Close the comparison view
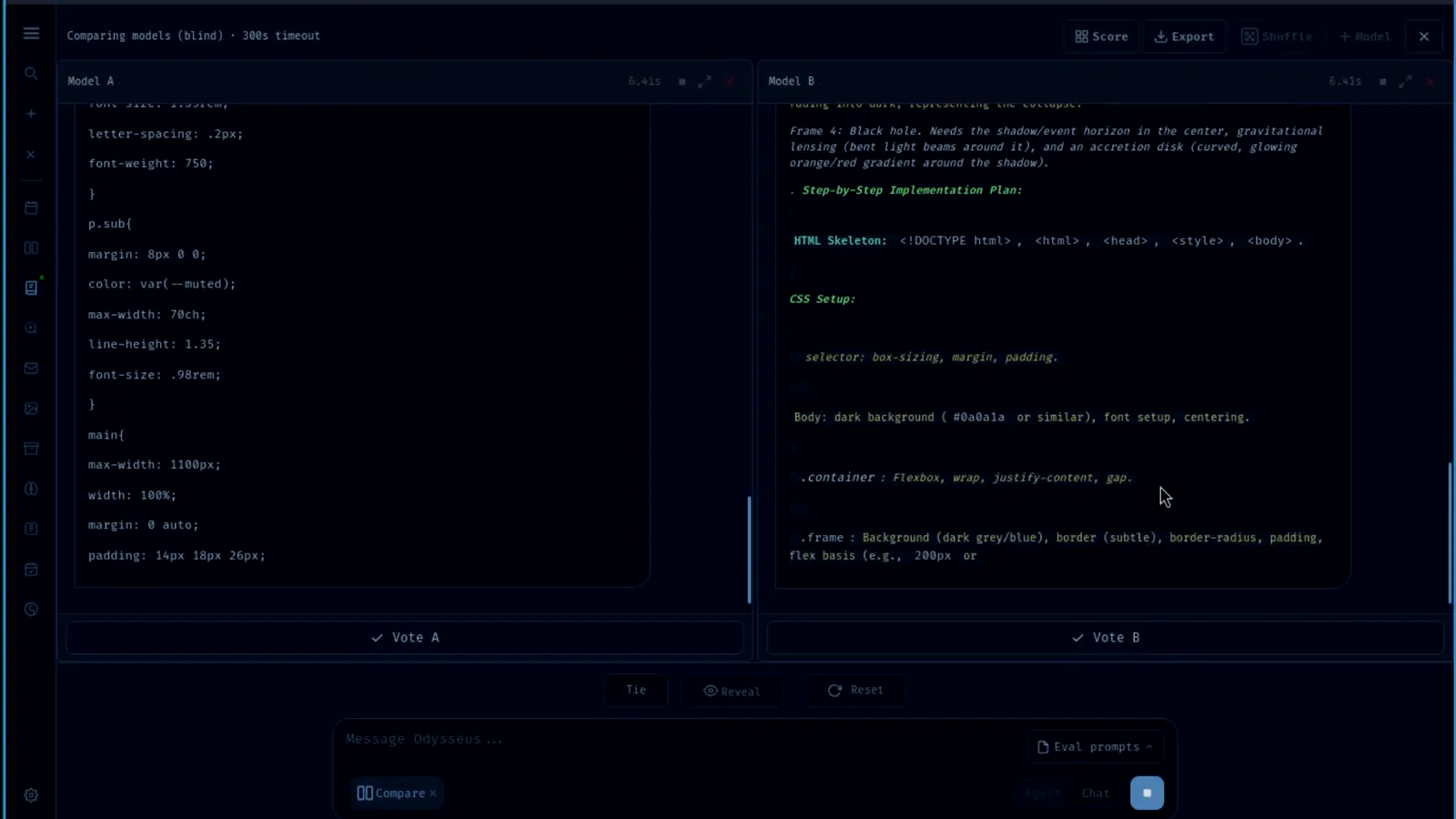This screenshot has height=819, width=1456. [1424, 36]
